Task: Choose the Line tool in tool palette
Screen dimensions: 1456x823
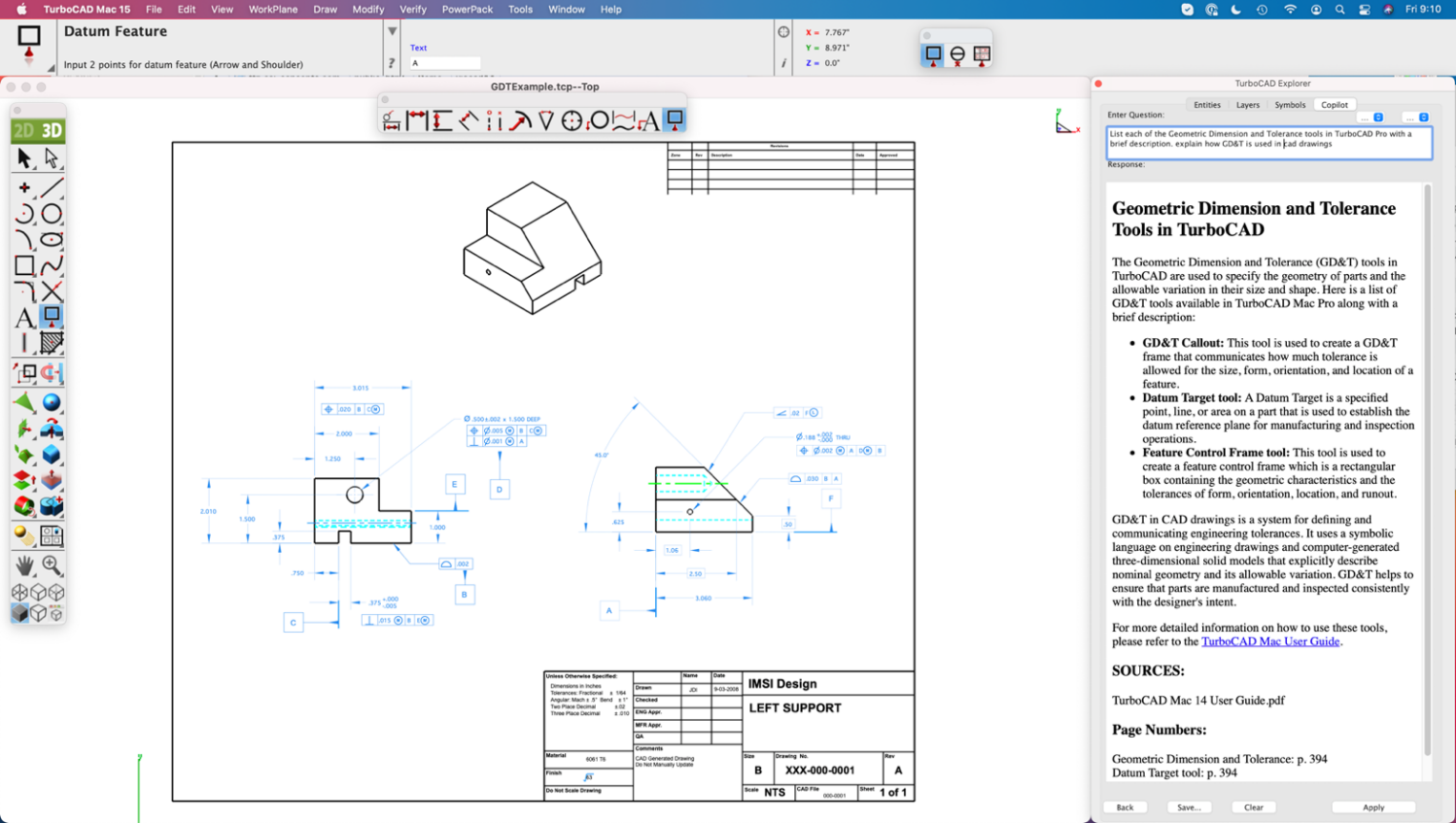Action: pyautogui.click(x=52, y=187)
